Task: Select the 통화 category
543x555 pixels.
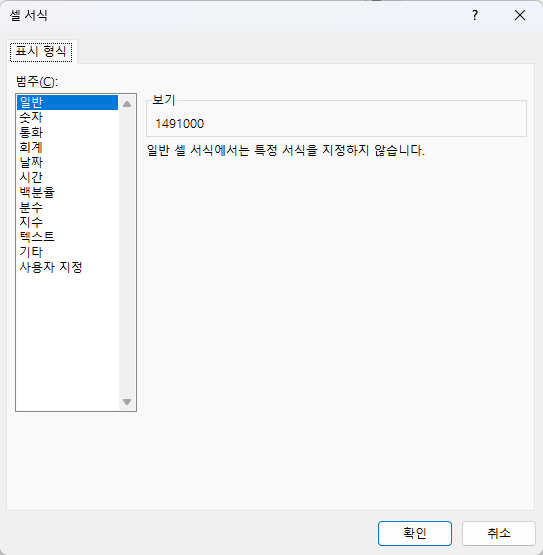Action: coord(67,132)
